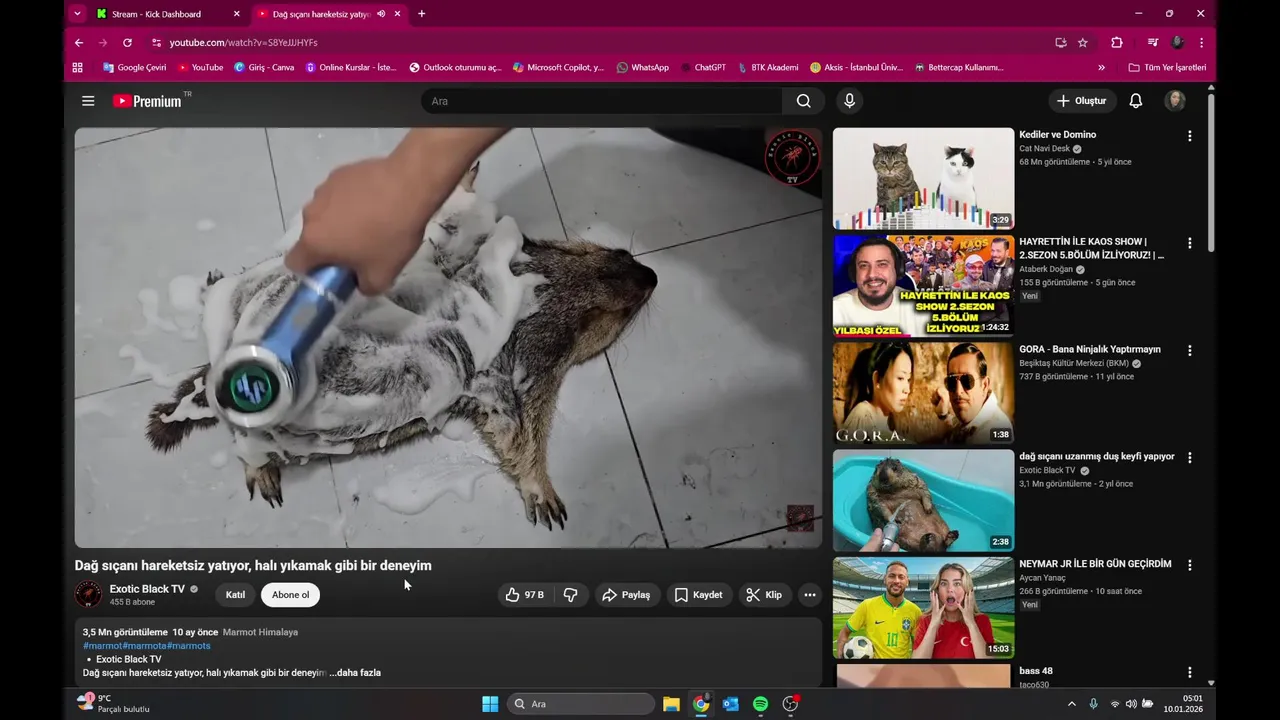This screenshot has height=720, width=1280.
Task: Open GORA Bana Ninjalık Yaptırmayın thumbnail
Action: click(923, 393)
